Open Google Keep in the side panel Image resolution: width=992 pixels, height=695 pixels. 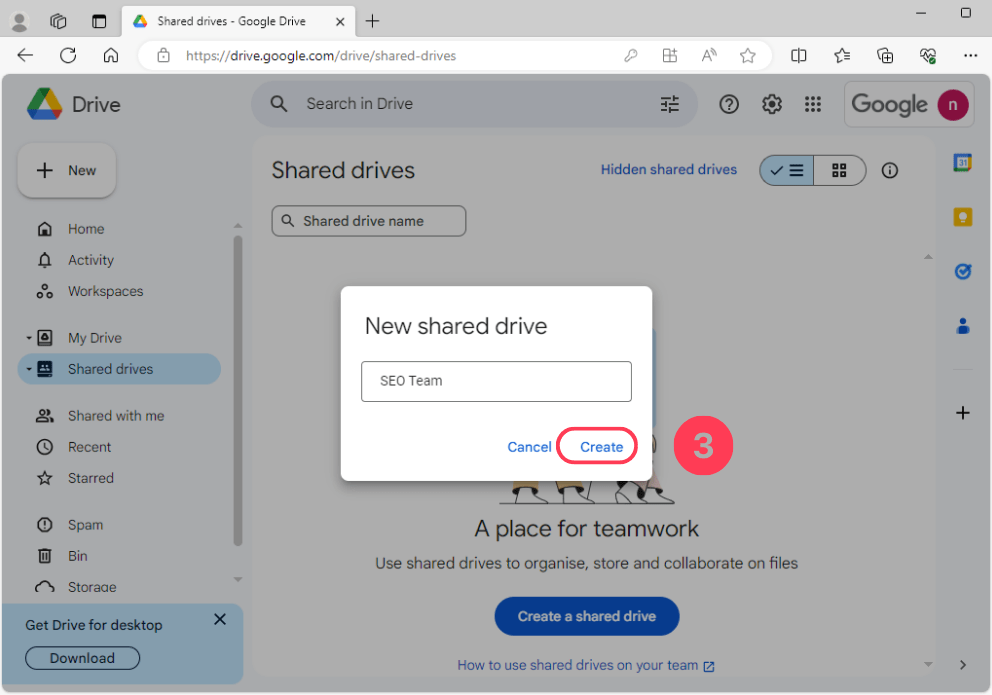click(x=962, y=216)
